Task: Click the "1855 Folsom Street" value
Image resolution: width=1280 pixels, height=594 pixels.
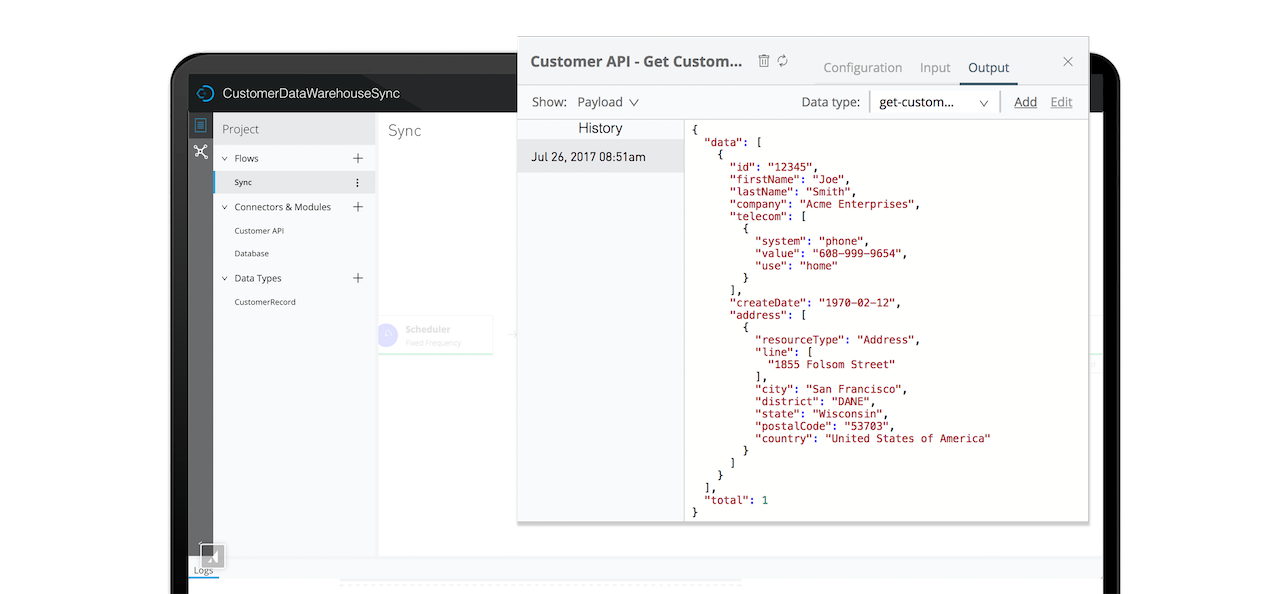Action: [x=831, y=365]
